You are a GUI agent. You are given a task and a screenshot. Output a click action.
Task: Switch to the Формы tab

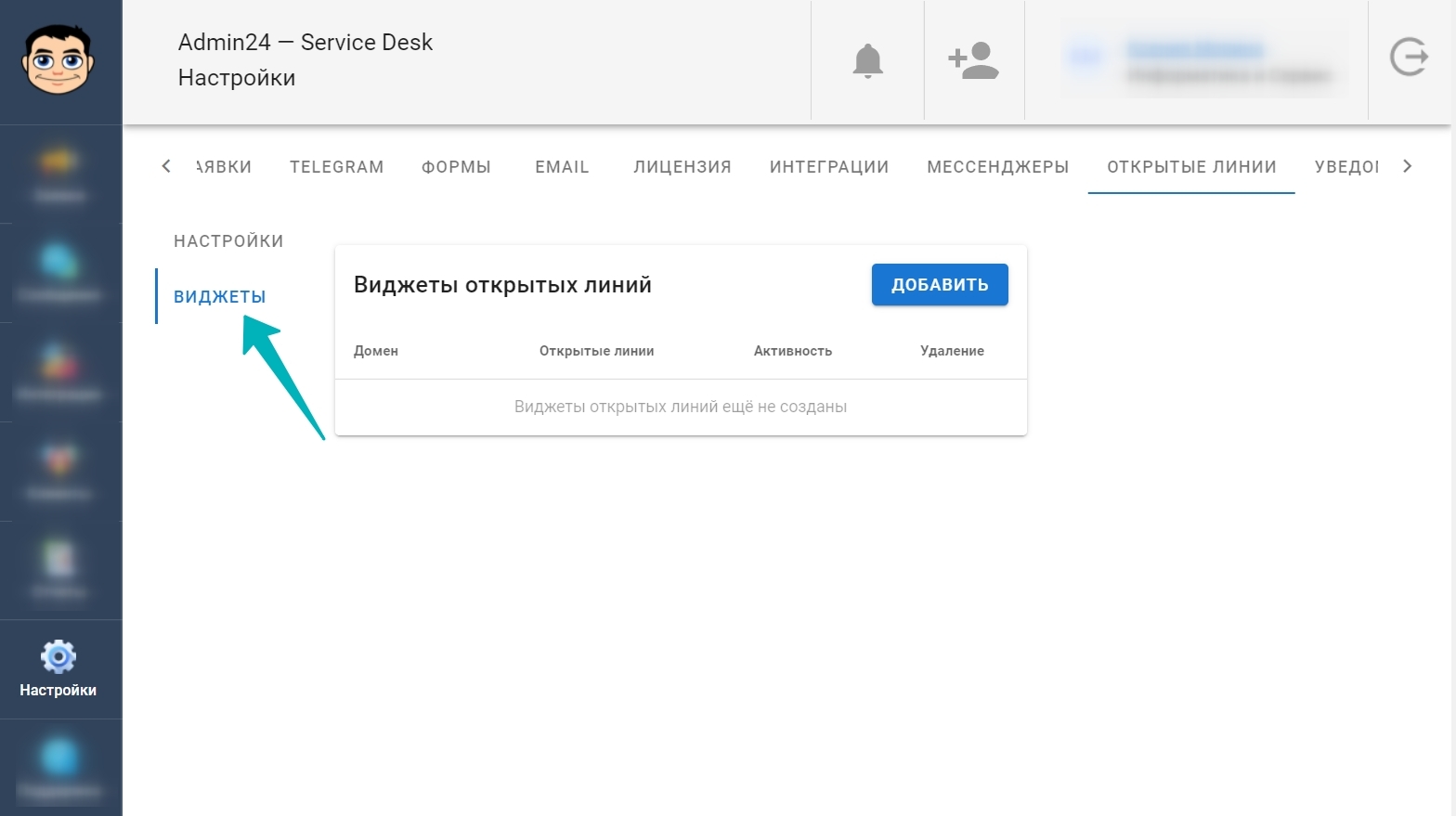pos(456,167)
